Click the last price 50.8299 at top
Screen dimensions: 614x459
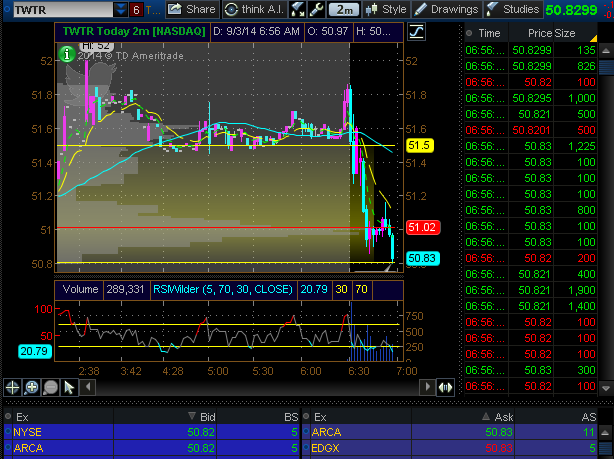click(x=571, y=10)
